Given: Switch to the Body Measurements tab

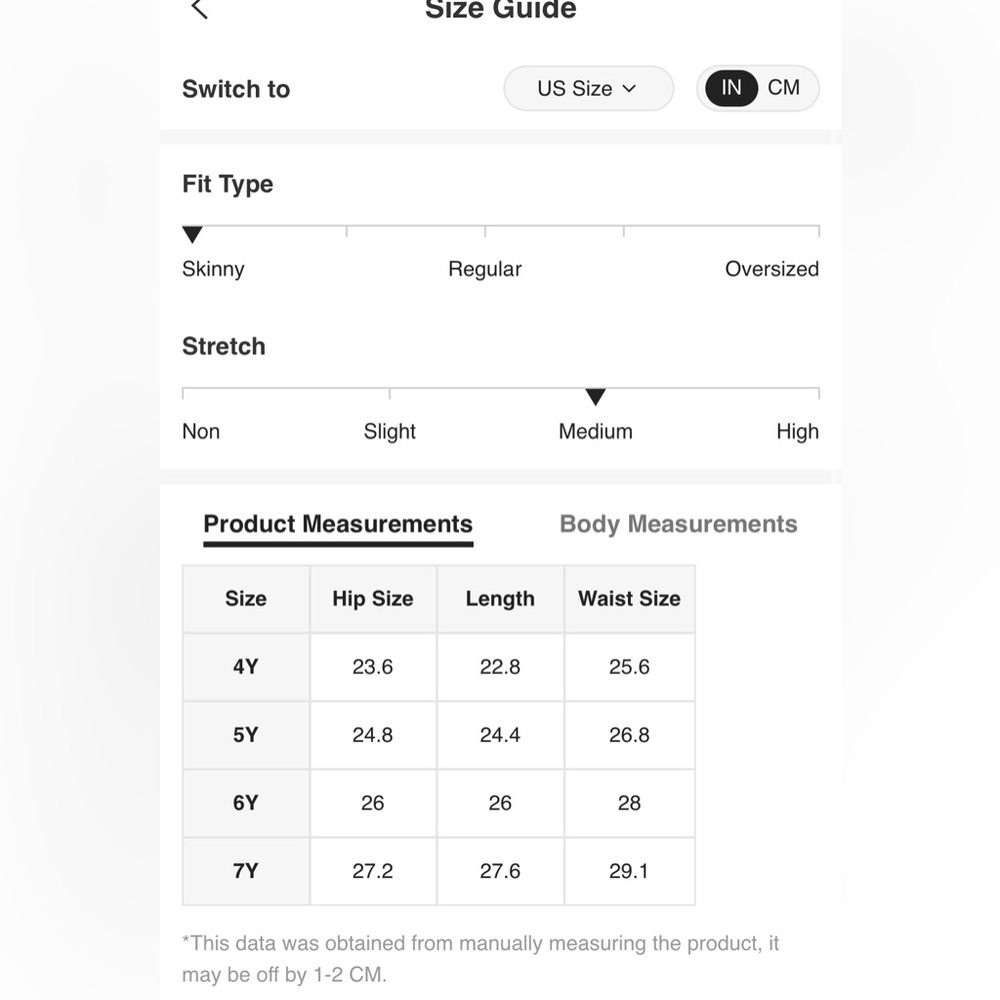Looking at the screenshot, I should pos(678,524).
